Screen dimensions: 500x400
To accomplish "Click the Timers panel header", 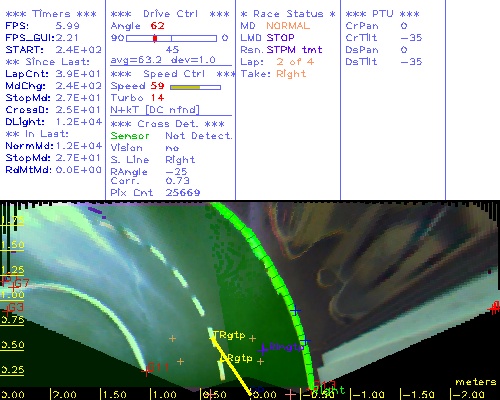I will (51, 14).
